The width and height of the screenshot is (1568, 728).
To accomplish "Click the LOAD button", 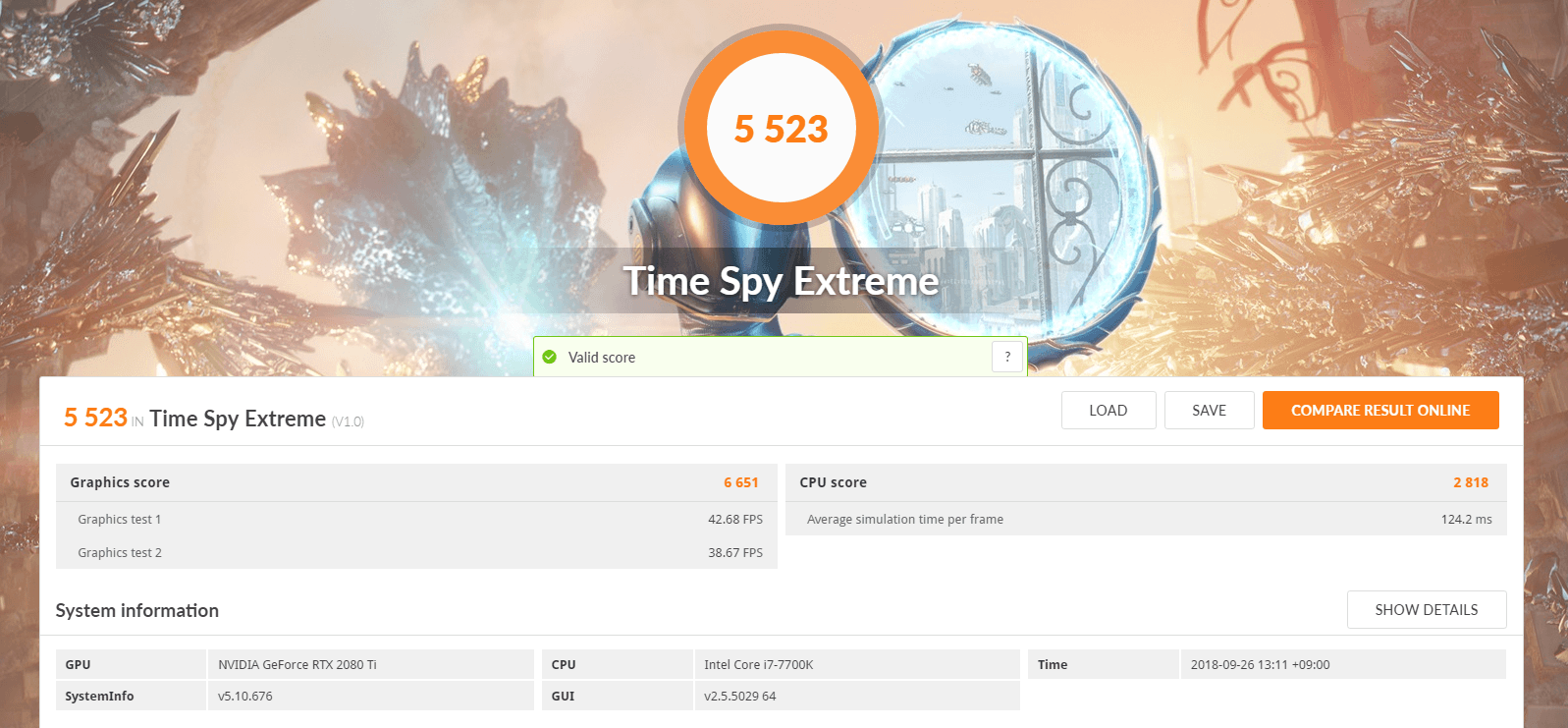I will 1108,410.
